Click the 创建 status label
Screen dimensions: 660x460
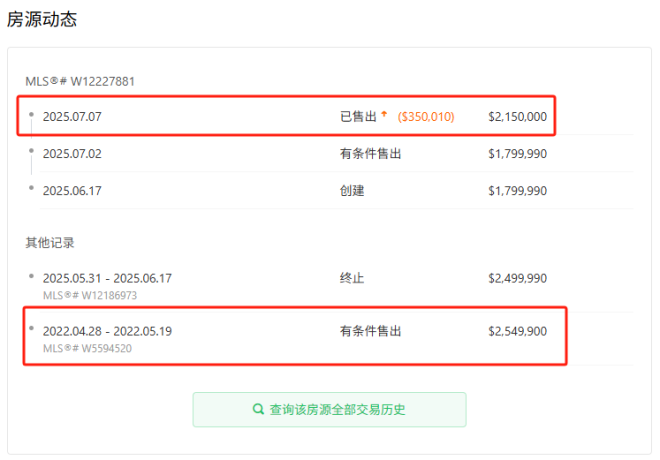[352, 191]
